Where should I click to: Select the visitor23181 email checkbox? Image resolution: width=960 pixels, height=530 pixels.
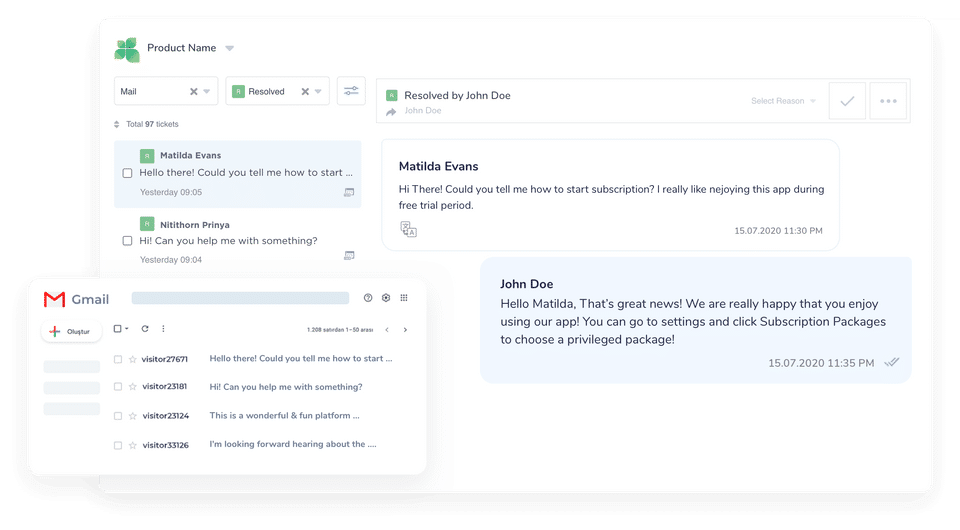(x=118, y=387)
